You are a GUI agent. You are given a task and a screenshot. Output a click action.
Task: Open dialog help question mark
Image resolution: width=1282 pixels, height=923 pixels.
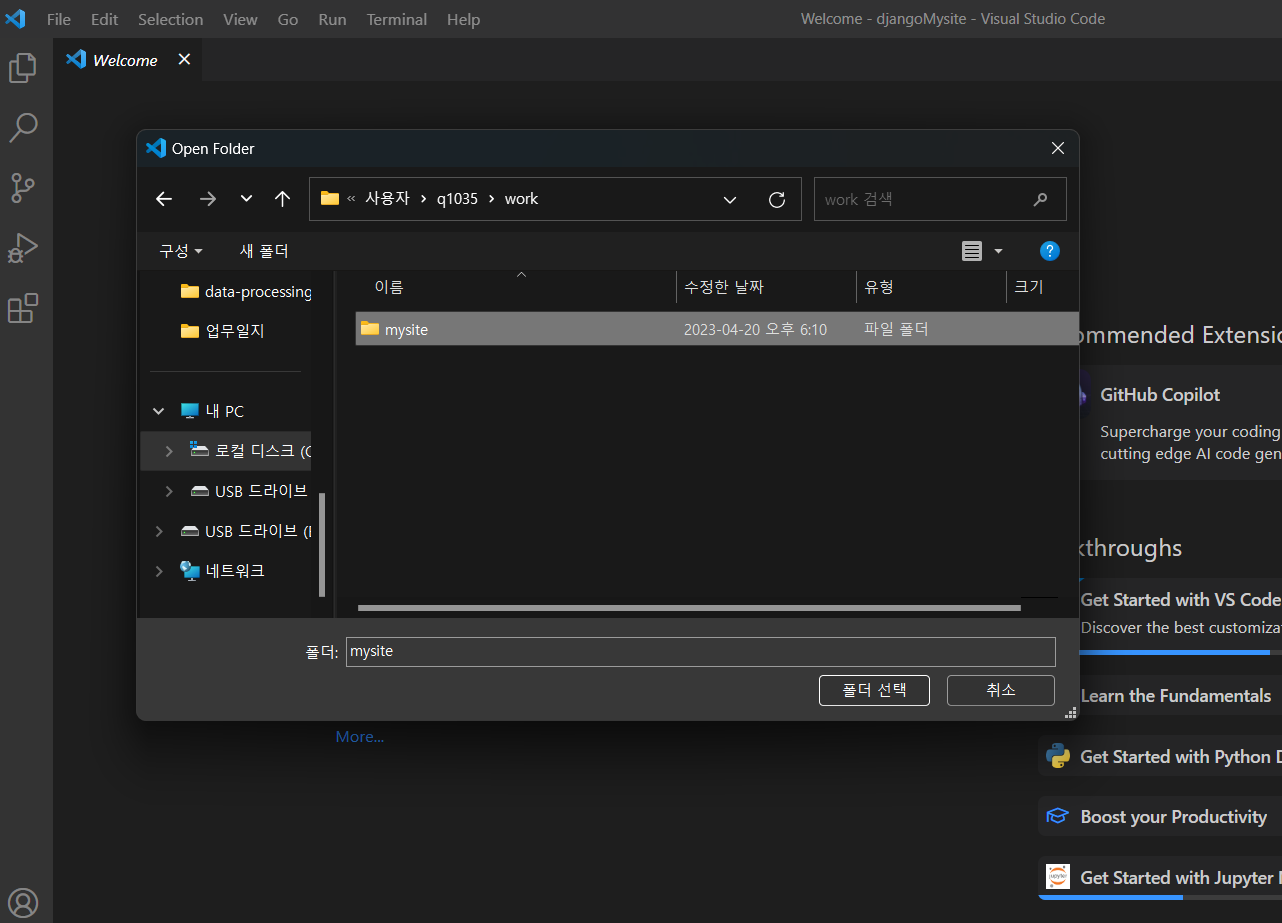(1049, 251)
